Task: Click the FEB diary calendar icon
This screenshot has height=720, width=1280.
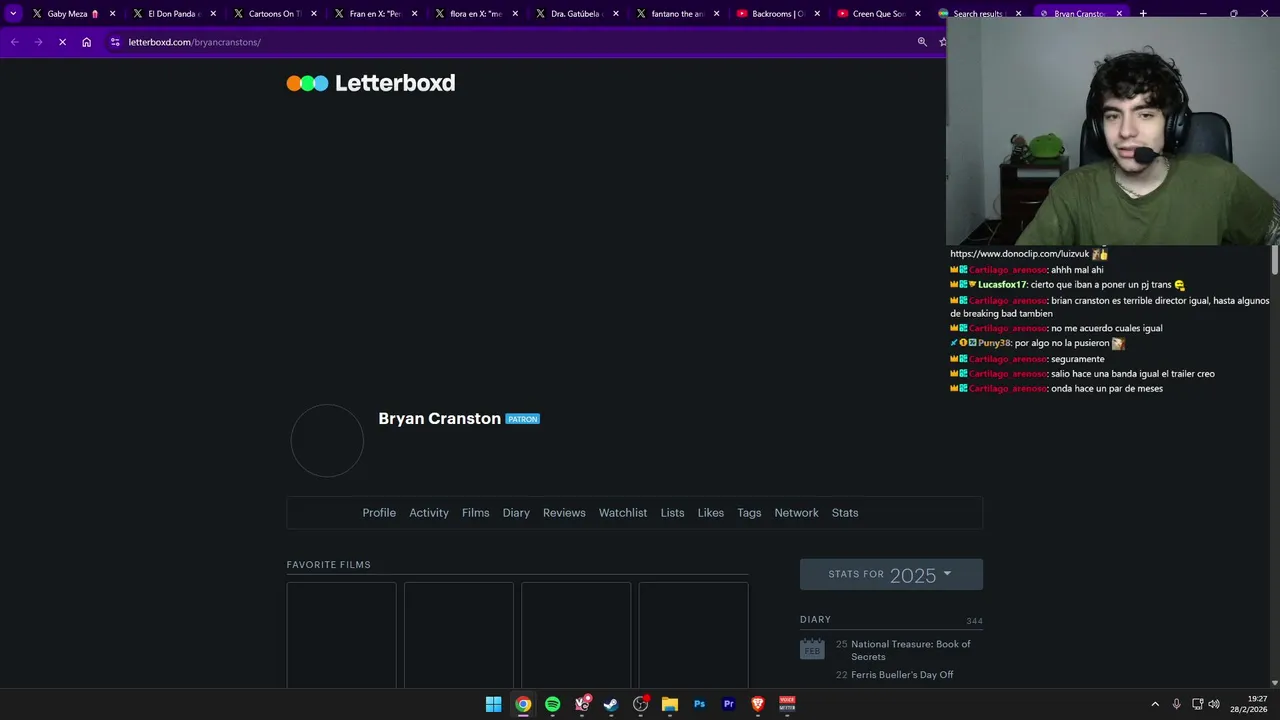Action: click(x=812, y=649)
